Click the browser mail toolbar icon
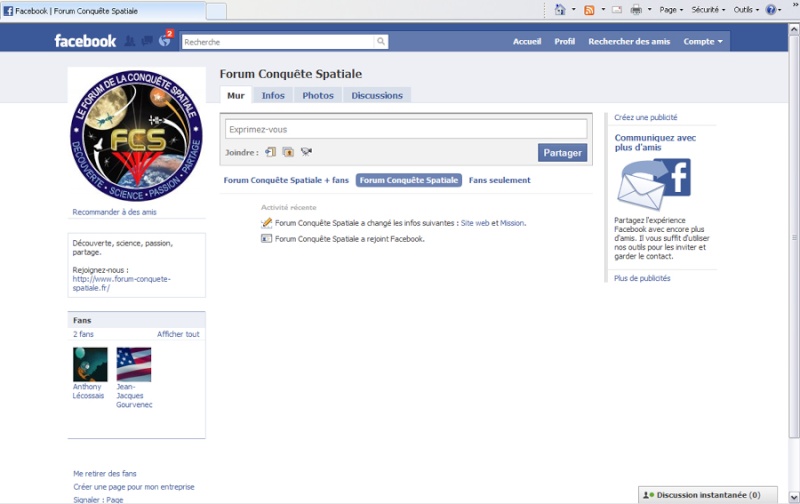The width and height of the screenshot is (800, 504). coord(617,10)
